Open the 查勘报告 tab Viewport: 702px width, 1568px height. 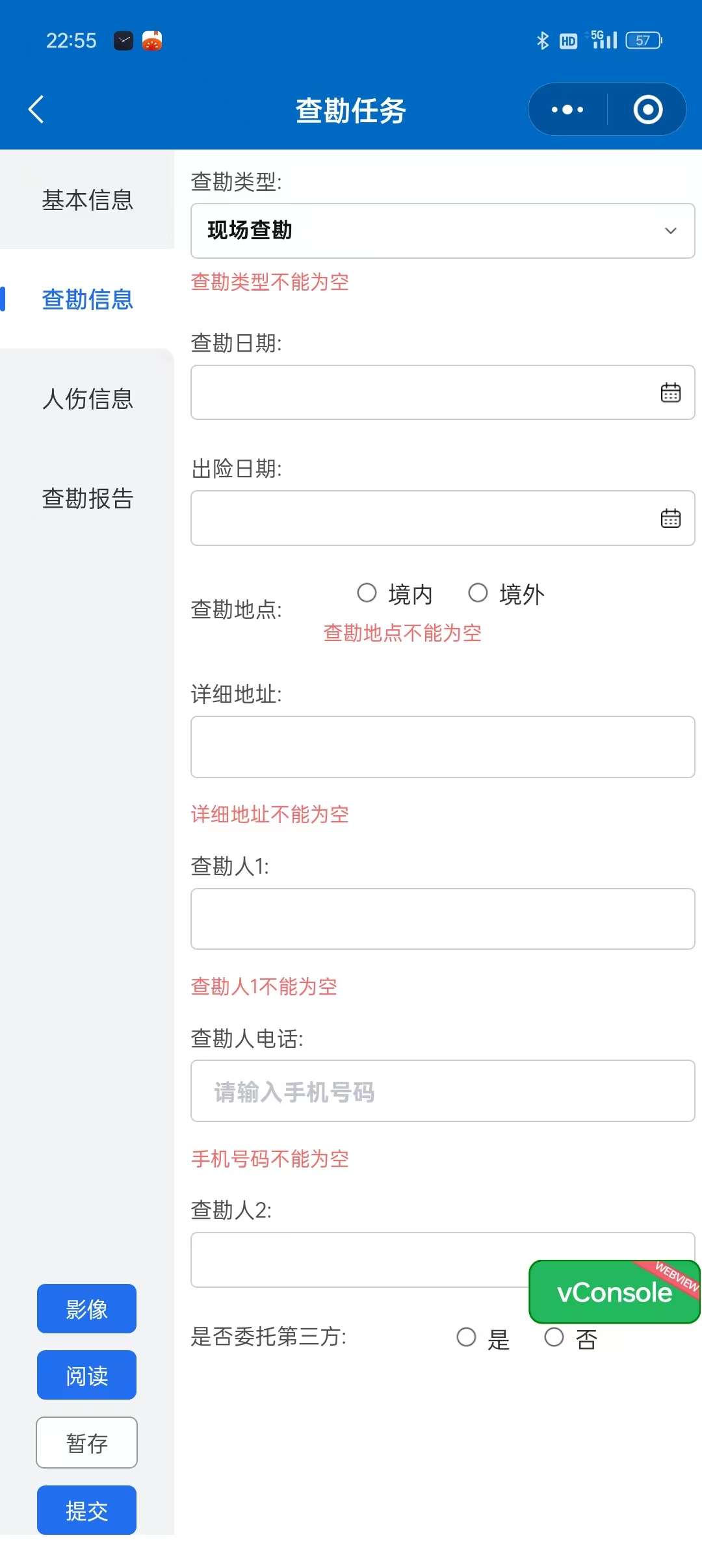(x=87, y=498)
